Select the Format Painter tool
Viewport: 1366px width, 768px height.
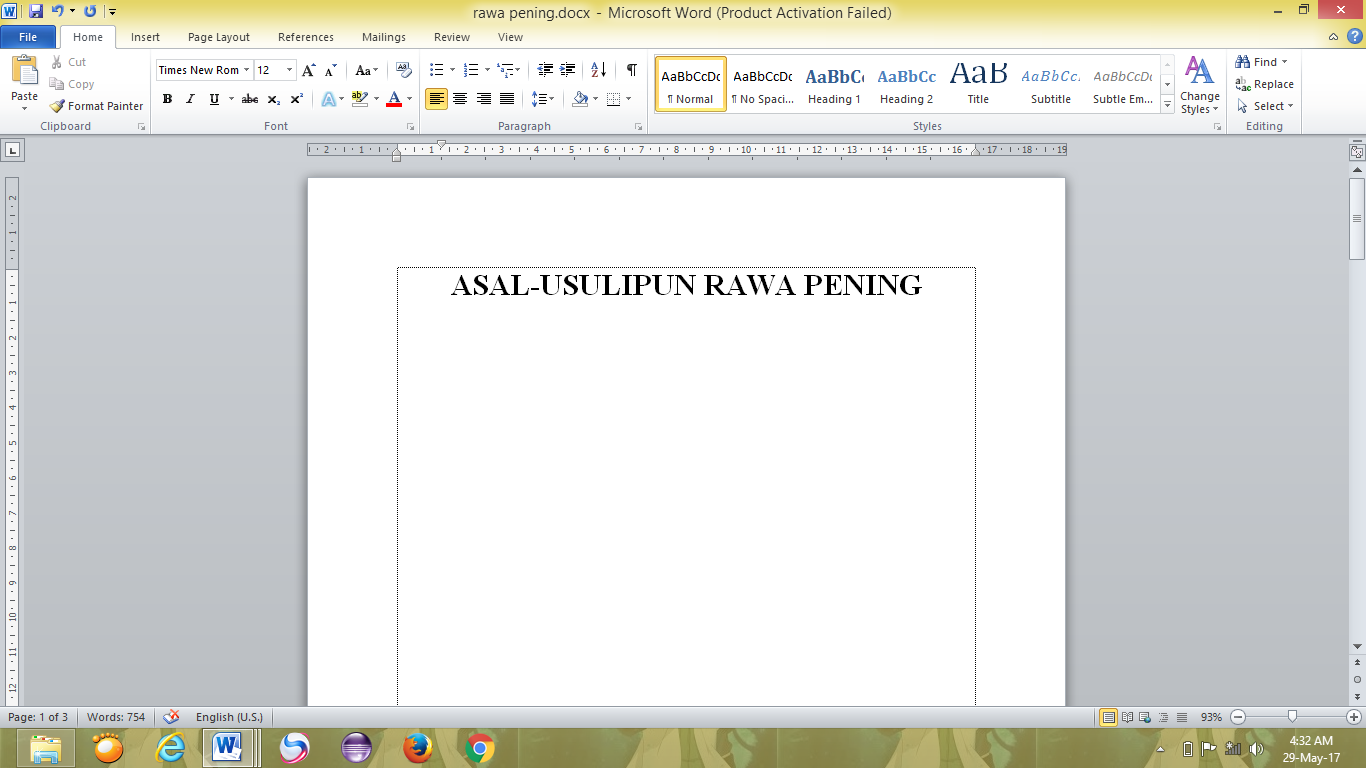coord(96,105)
